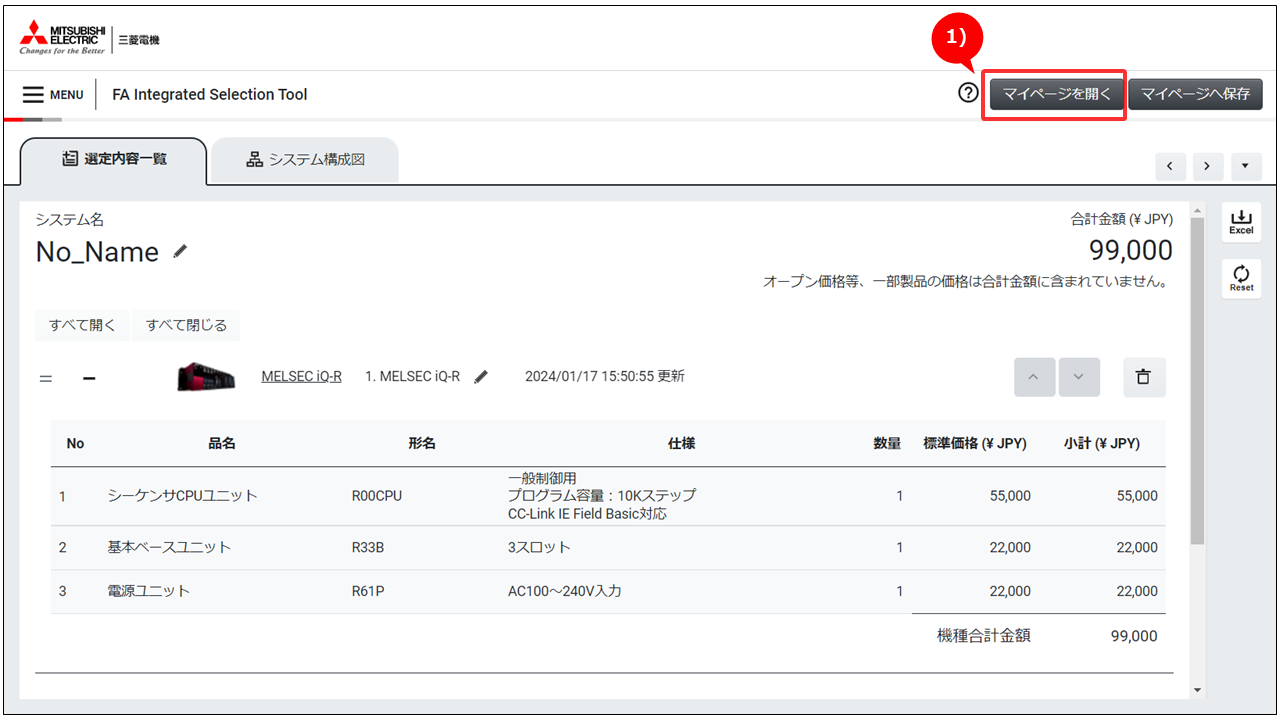
Task: Move MELSEC iQ-R group down
Action: [x=1079, y=377]
